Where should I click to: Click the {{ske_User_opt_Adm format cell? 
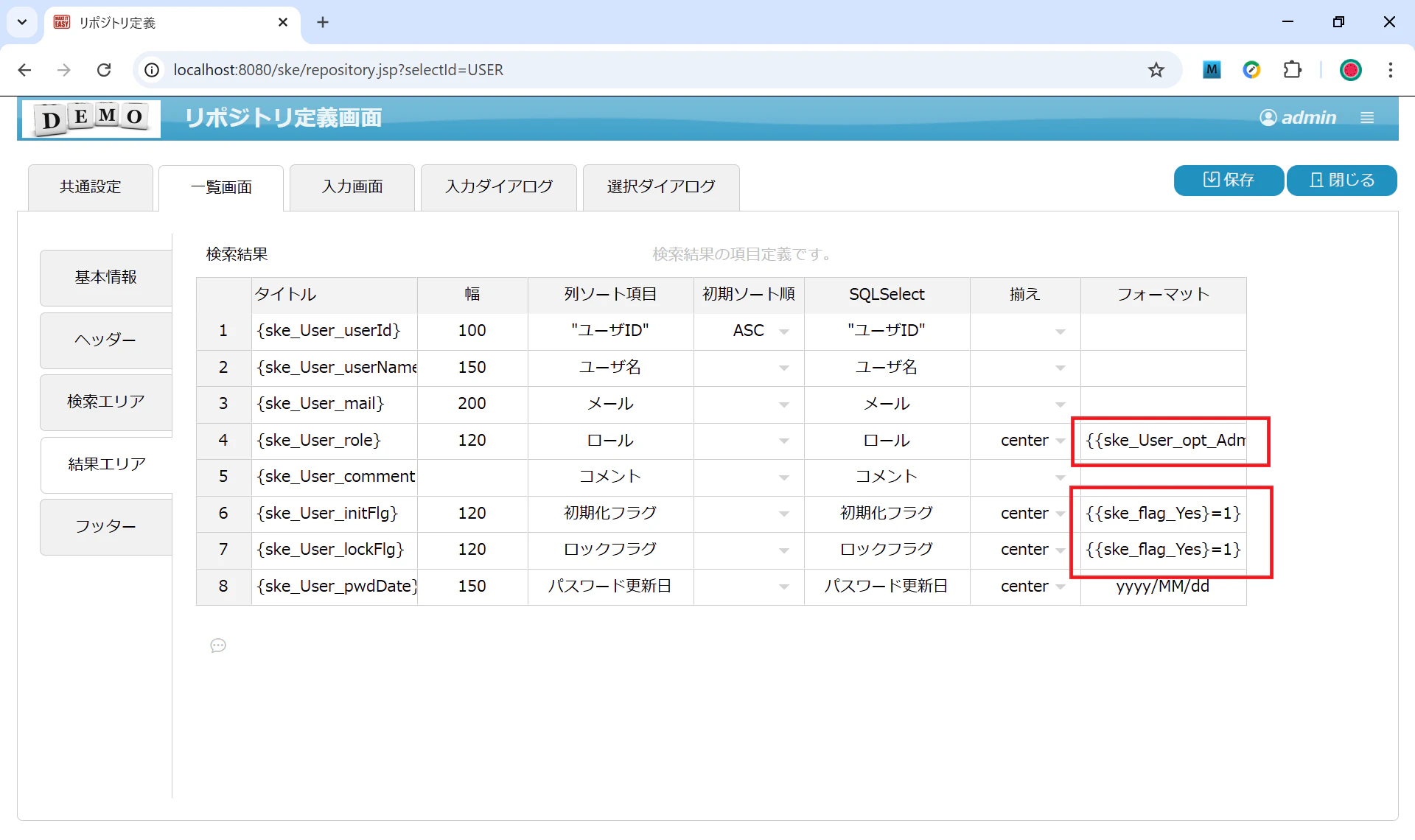coord(1163,441)
